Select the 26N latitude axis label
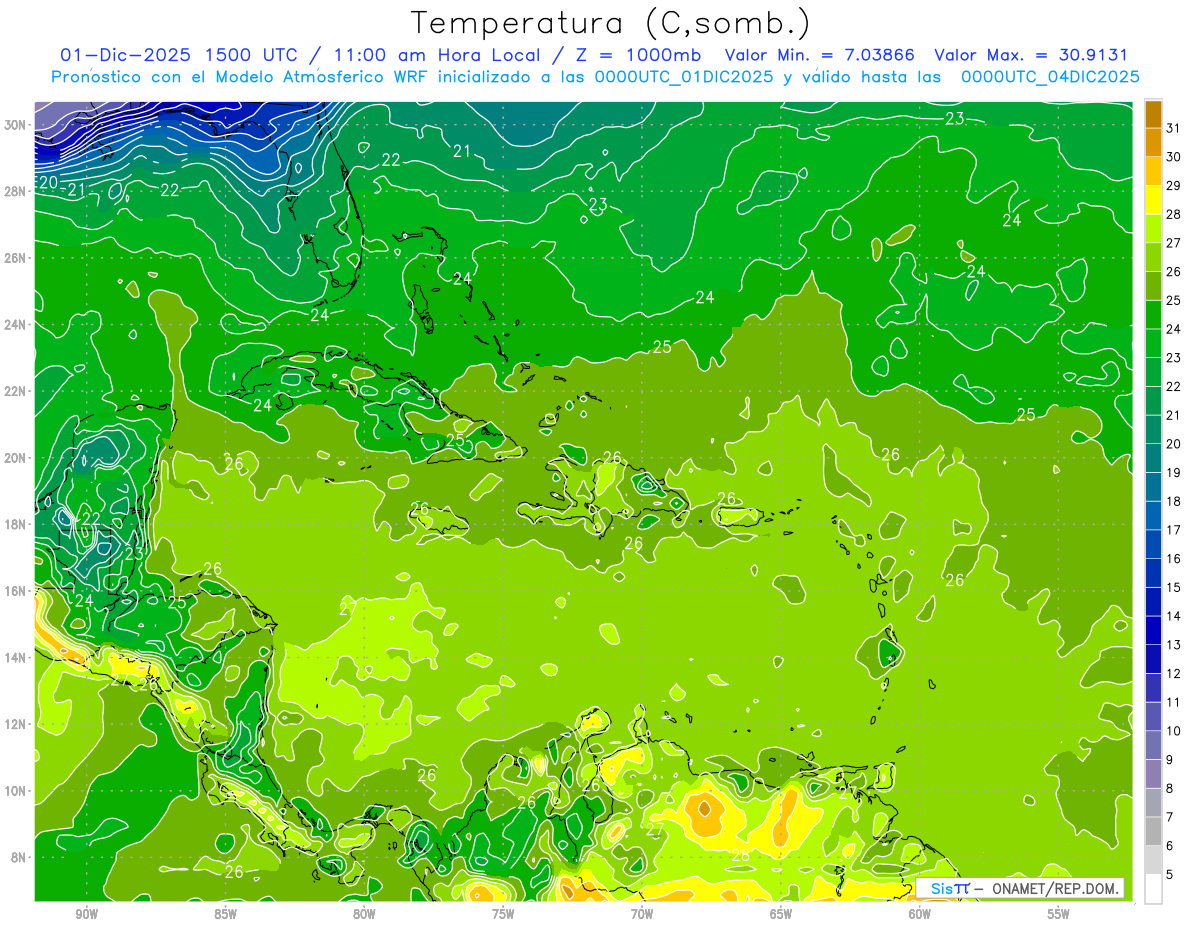Screen dimensions: 1200x927 15,258
